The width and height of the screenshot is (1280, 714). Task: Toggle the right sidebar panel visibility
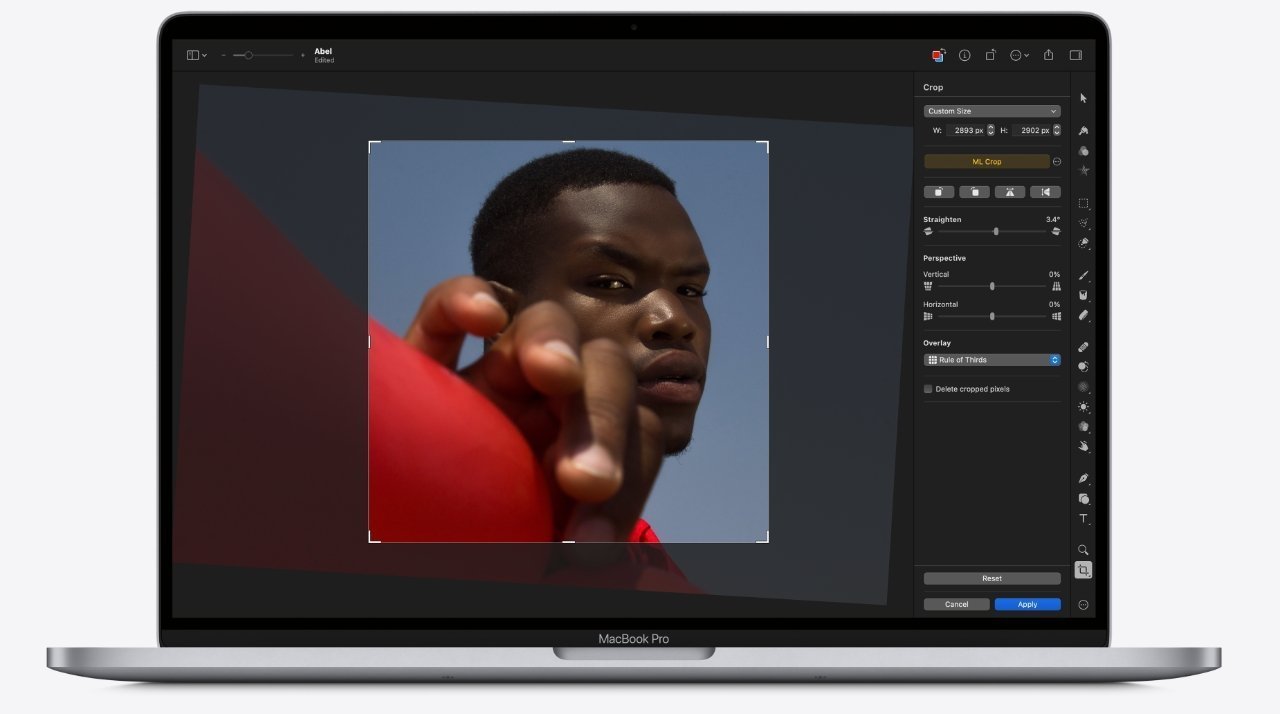coord(1076,55)
